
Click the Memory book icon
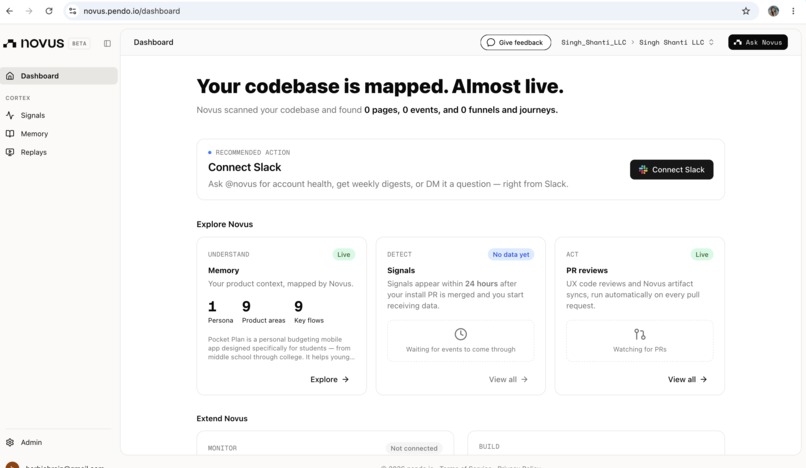tap(10, 134)
